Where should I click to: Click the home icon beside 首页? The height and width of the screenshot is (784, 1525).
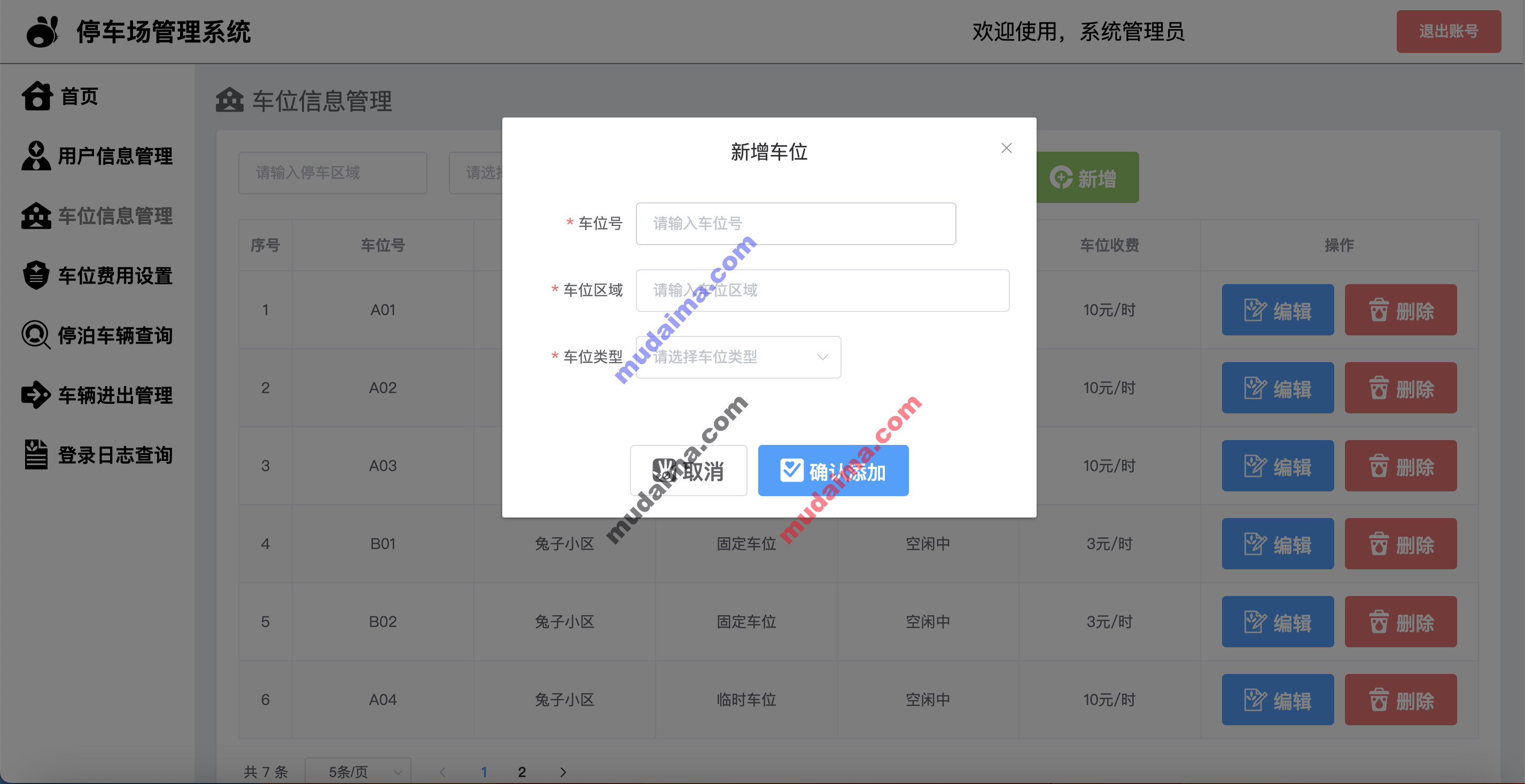[37, 96]
